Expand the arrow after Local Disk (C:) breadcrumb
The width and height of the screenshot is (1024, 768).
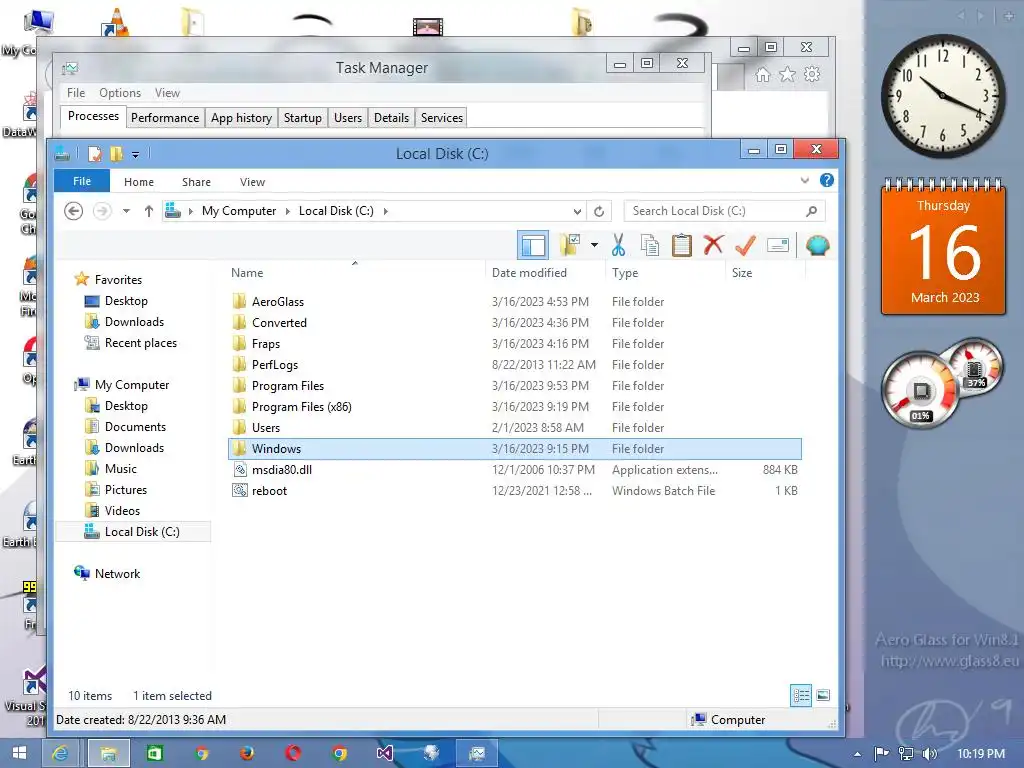click(x=385, y=211)
